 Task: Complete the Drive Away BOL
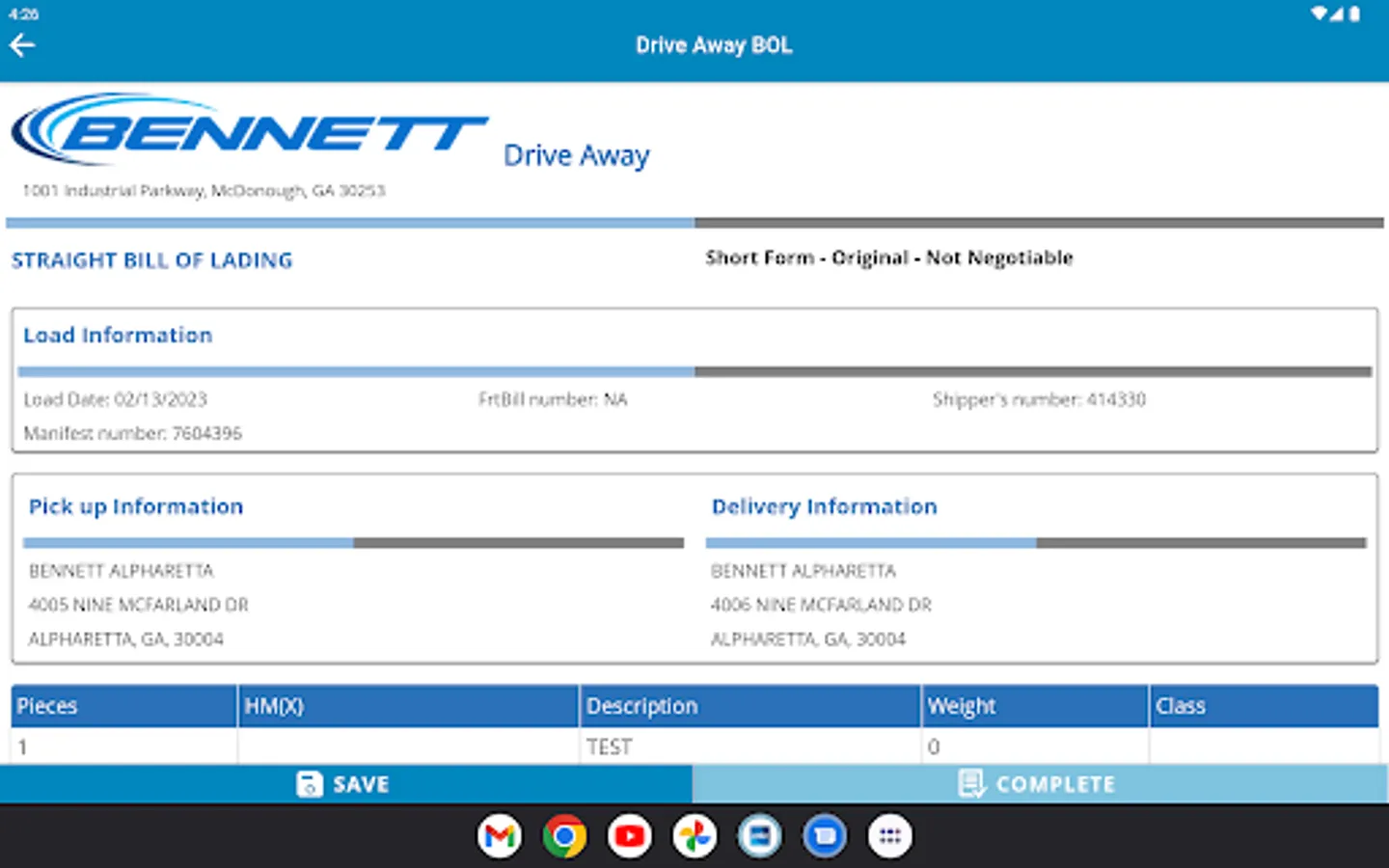[x=1041, y=784]
